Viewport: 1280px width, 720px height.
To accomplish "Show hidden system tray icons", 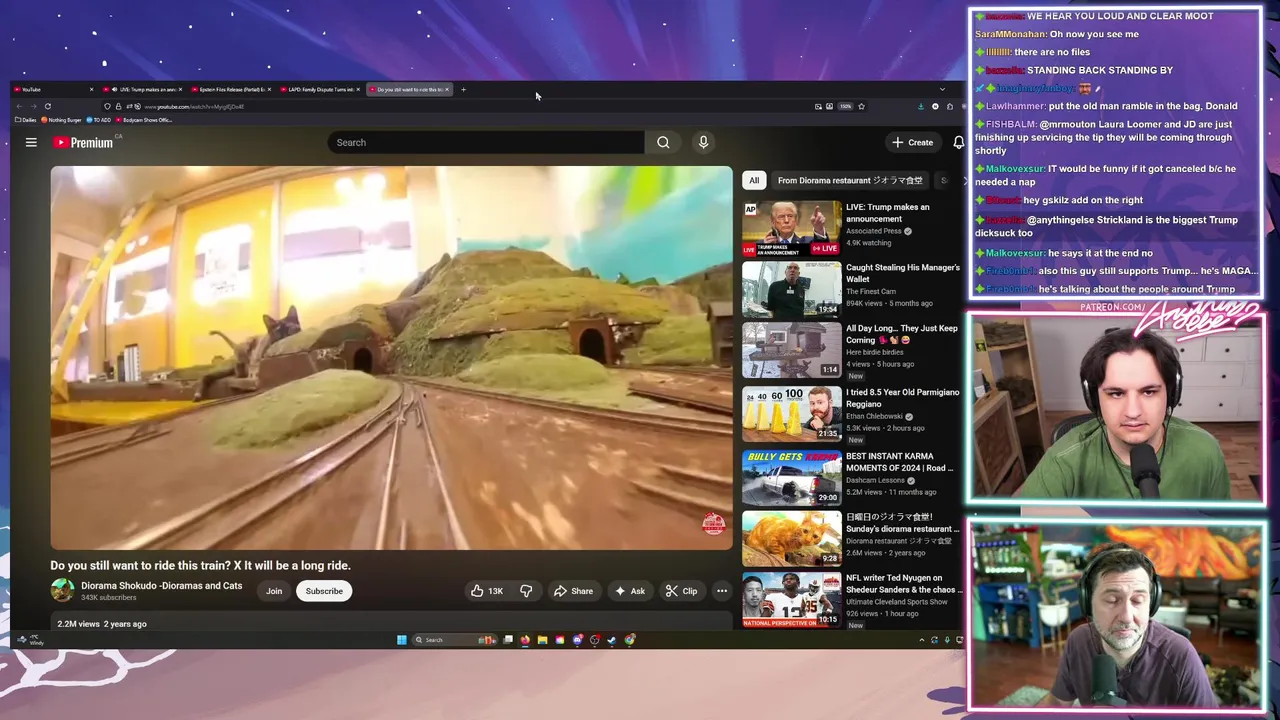I will pos(922,640).
